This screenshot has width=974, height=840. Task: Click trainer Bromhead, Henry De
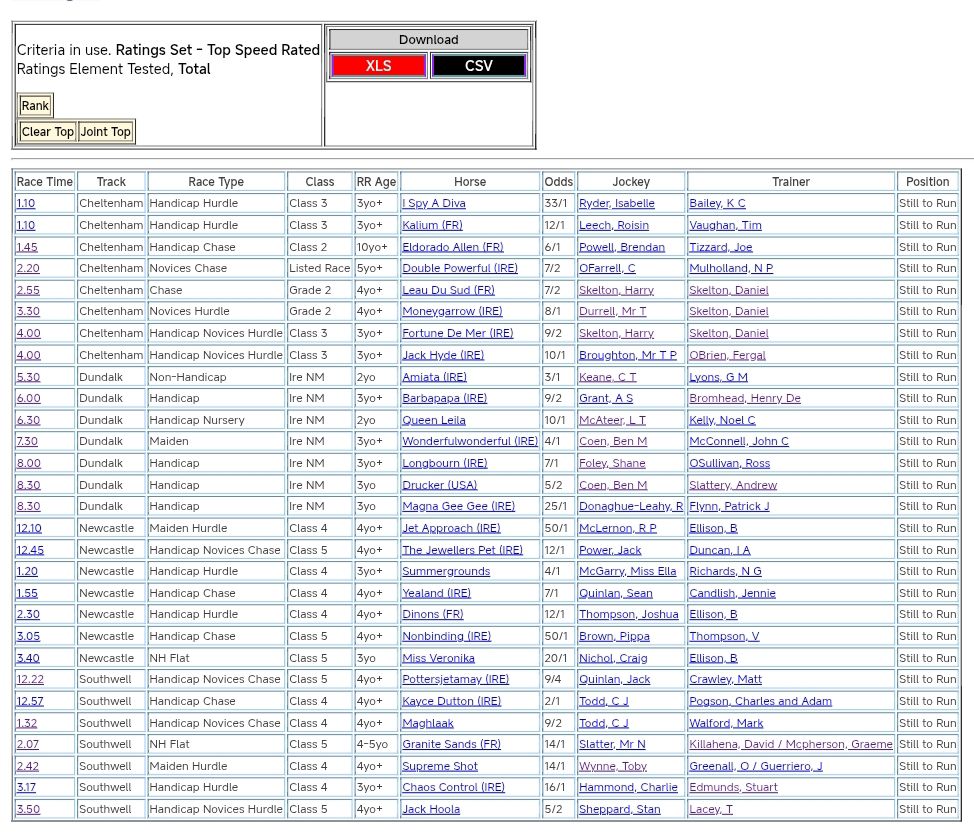tap(744, 399)
